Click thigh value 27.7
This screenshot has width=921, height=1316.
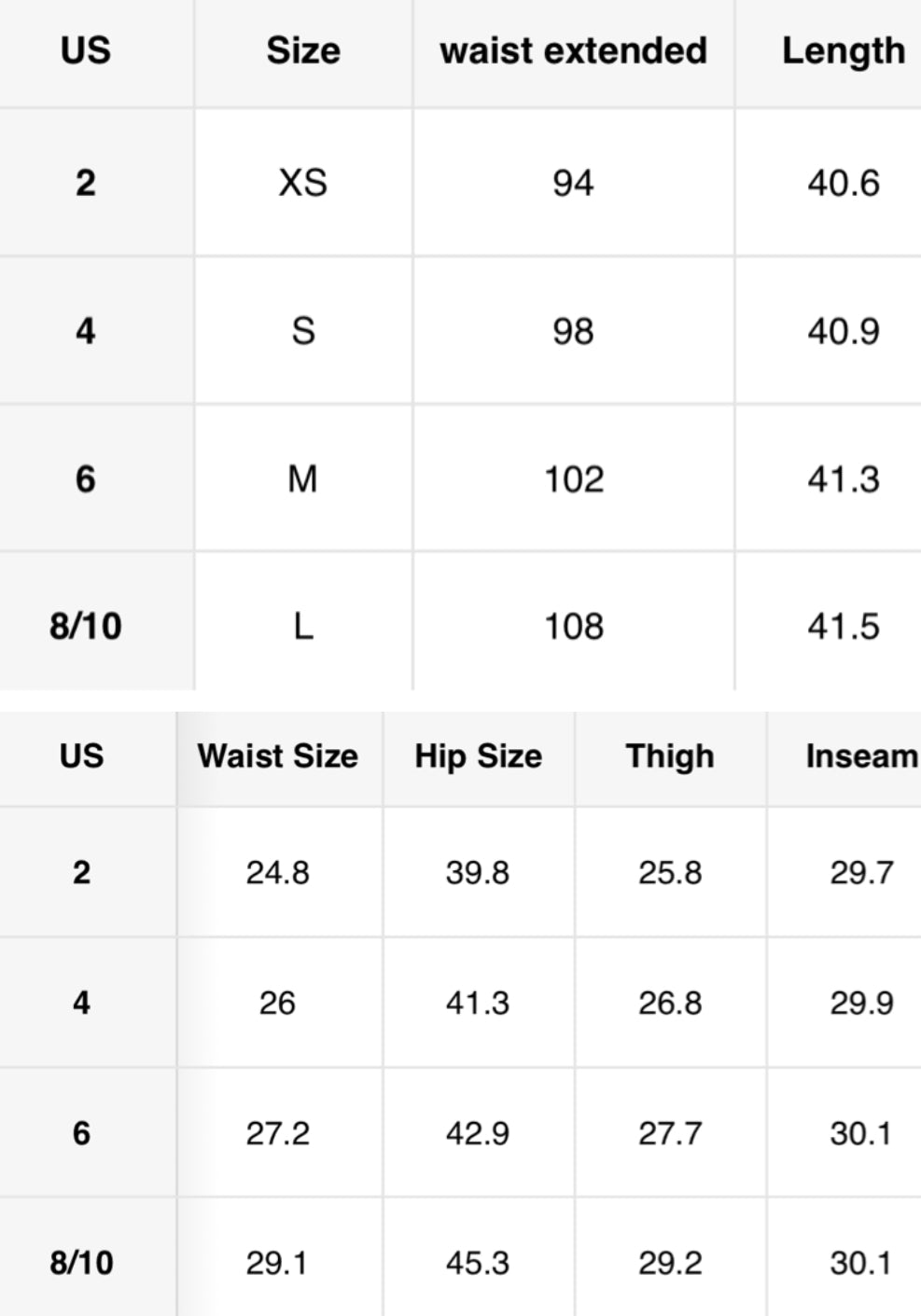[x=670, y=1133]
